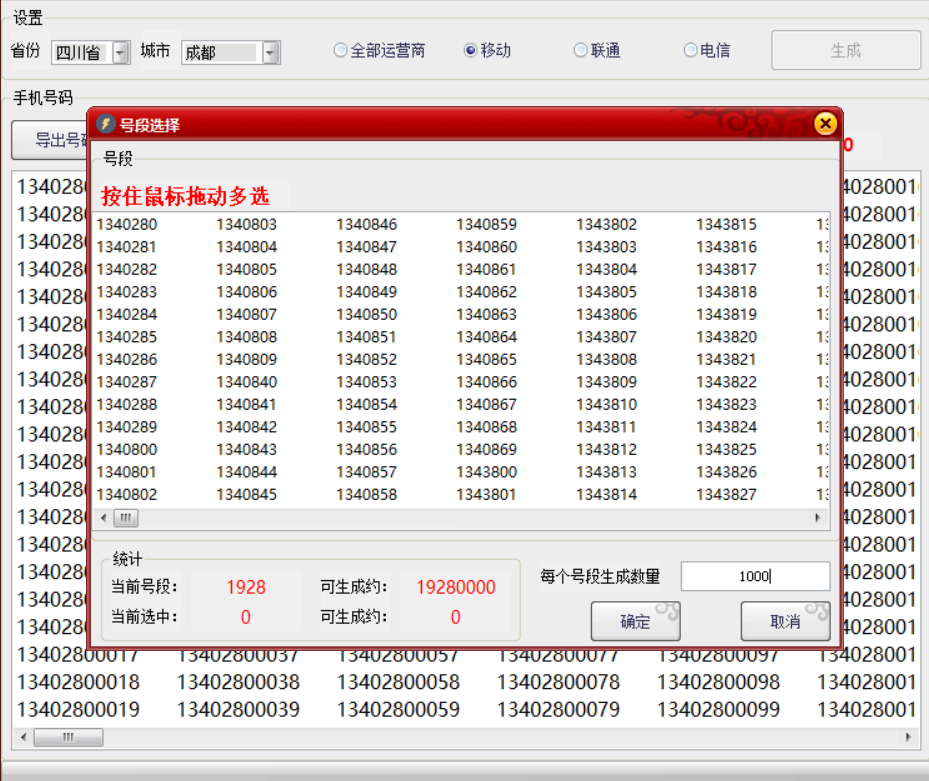
Task: Select segment 1343801
Action: [486, 495]
